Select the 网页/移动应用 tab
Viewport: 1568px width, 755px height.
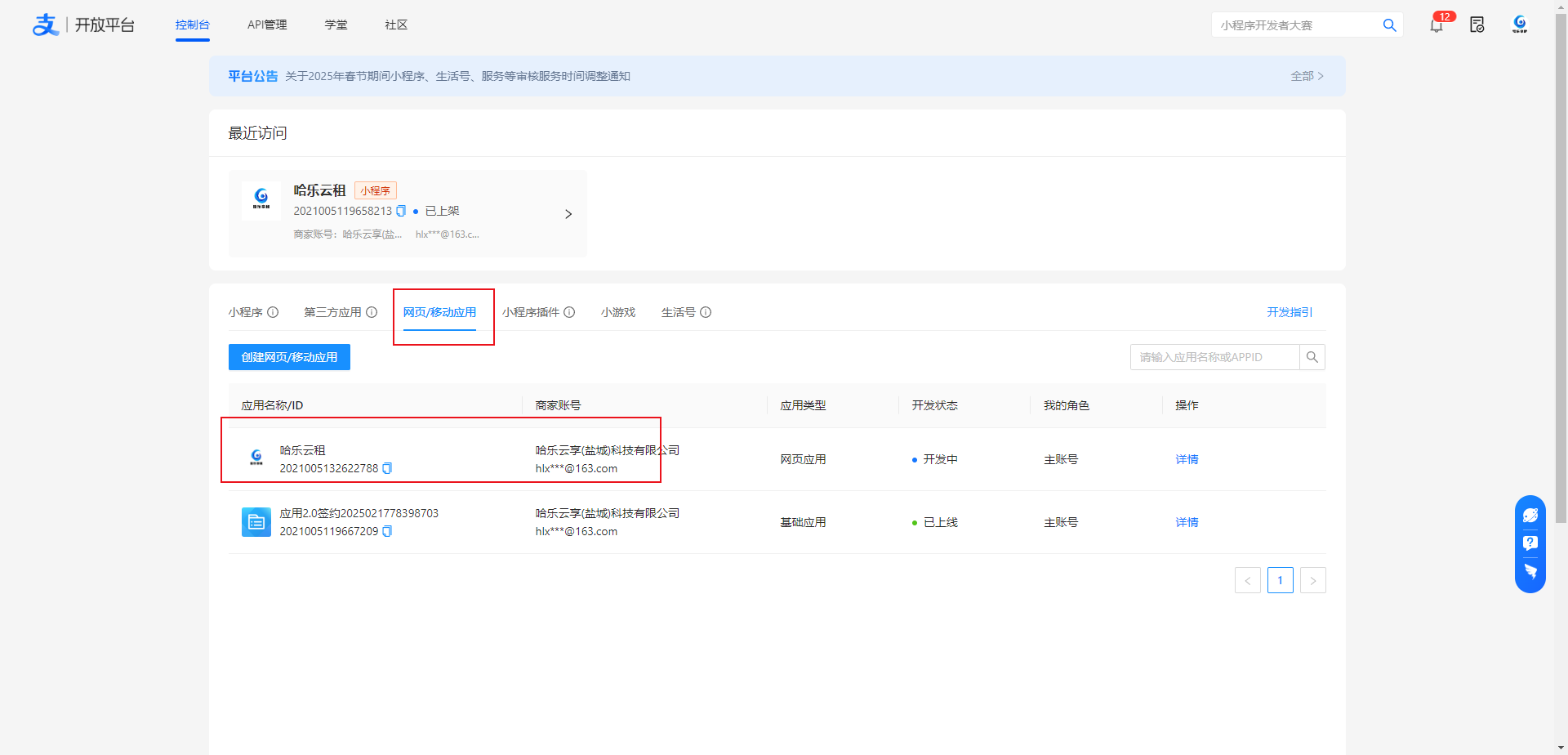click(x=439, y=312)
